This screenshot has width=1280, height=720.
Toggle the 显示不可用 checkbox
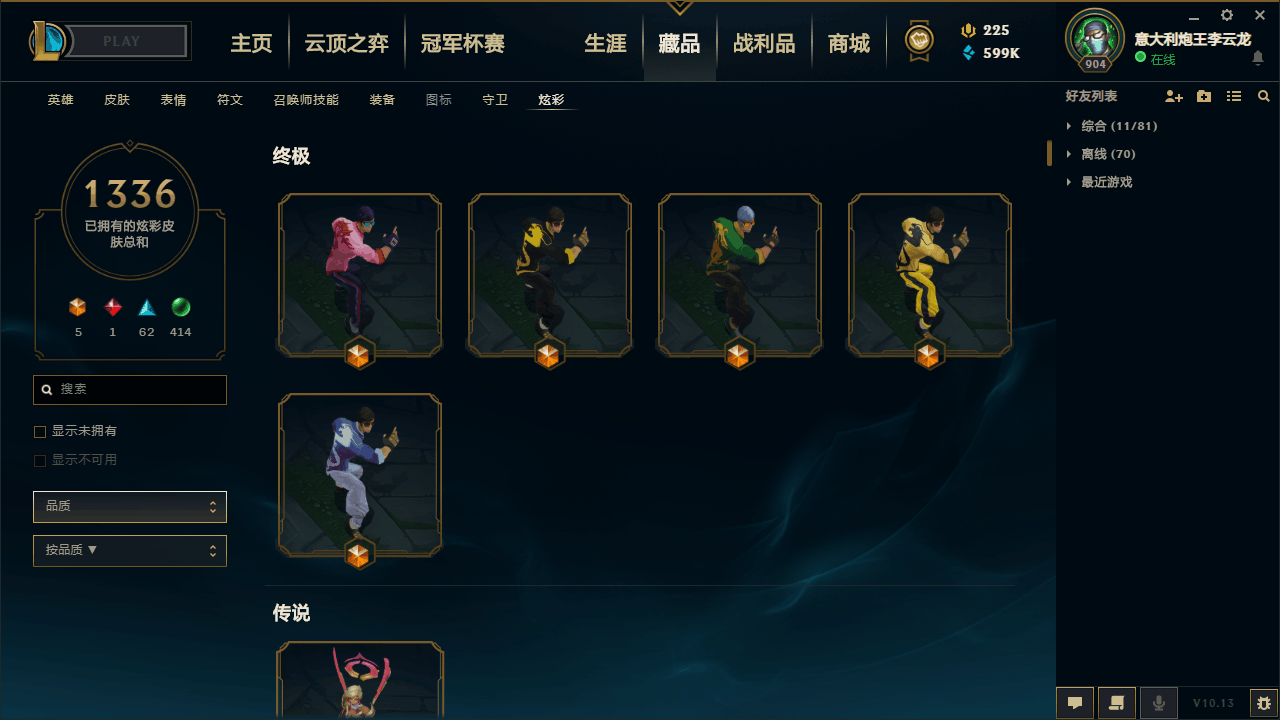40,461
